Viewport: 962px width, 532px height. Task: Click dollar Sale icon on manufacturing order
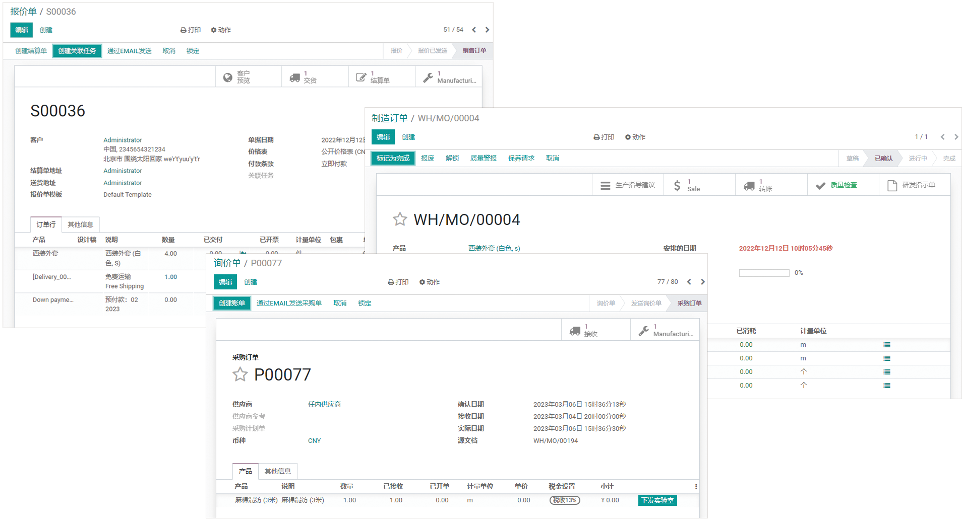(x=677, y=185)
